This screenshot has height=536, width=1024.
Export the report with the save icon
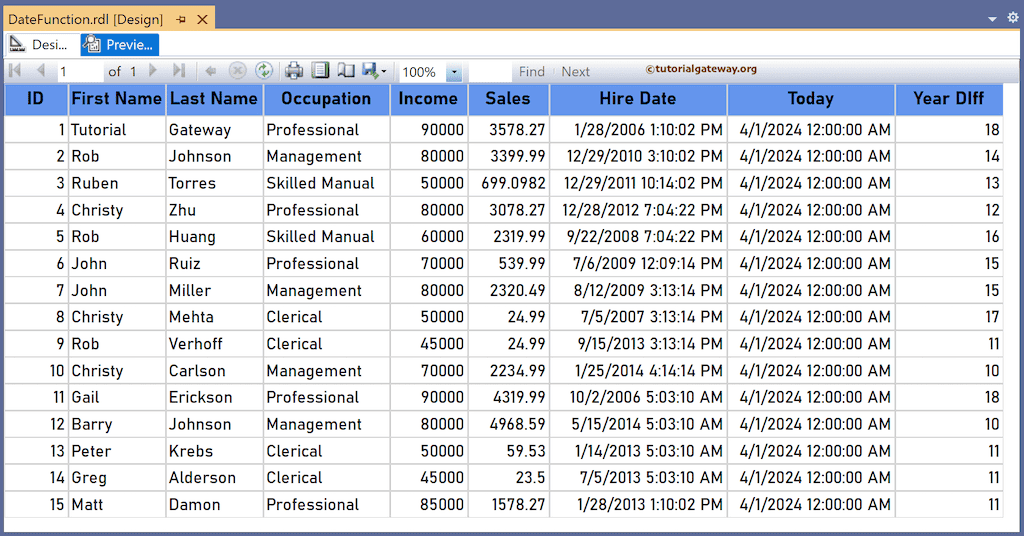(x=370, y=71)
